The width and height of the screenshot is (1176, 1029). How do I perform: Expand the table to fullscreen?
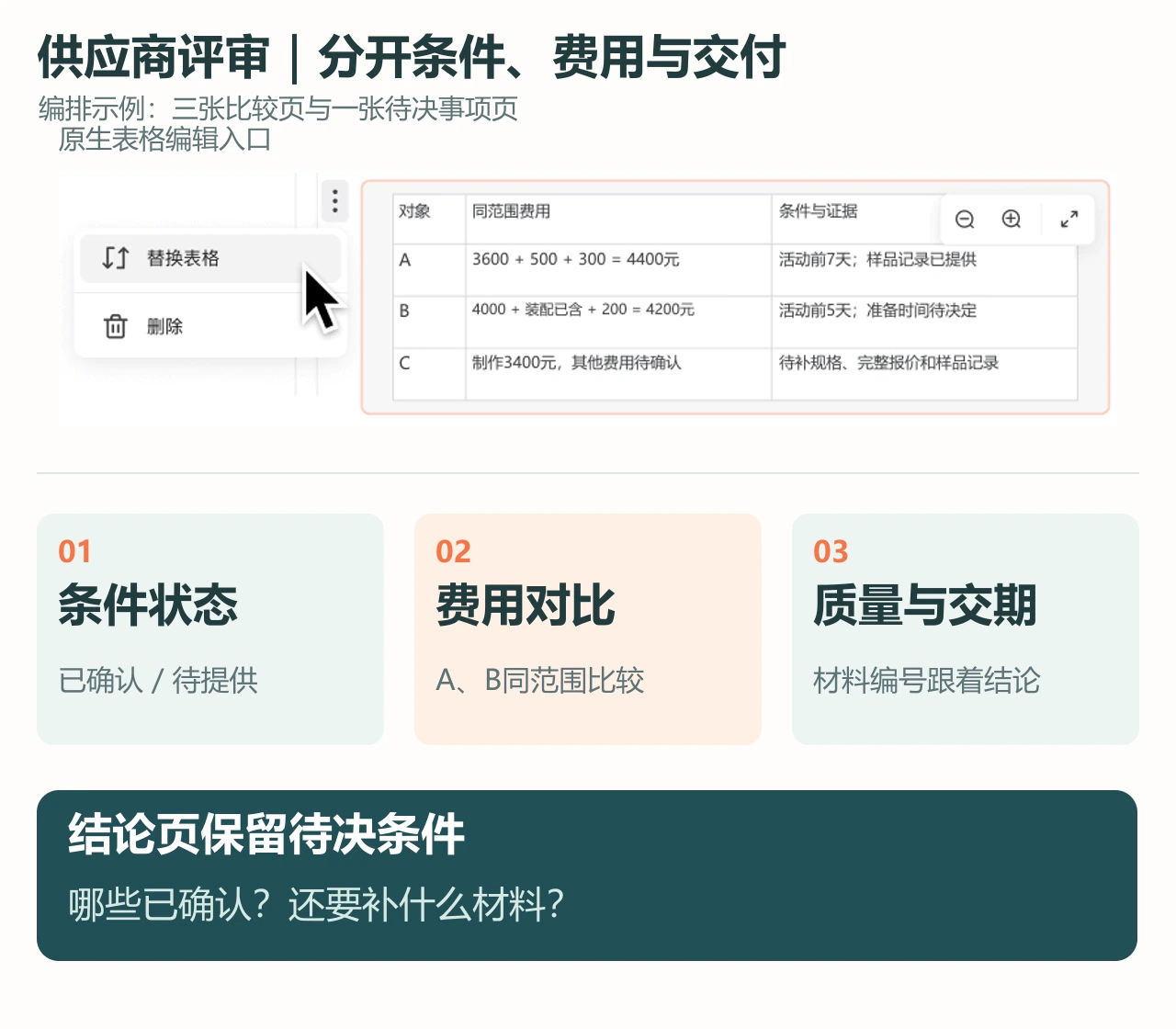1069,219
